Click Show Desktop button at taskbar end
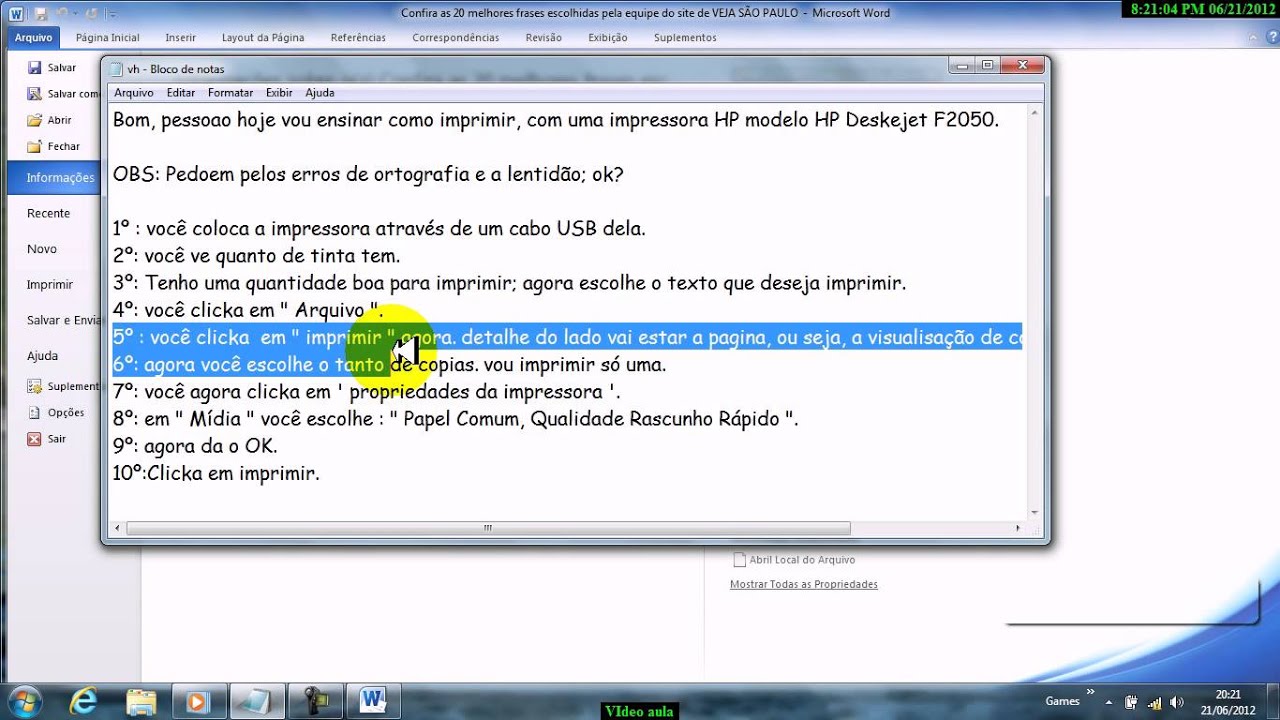The image size is (1280, 720). coord(1273,701)
